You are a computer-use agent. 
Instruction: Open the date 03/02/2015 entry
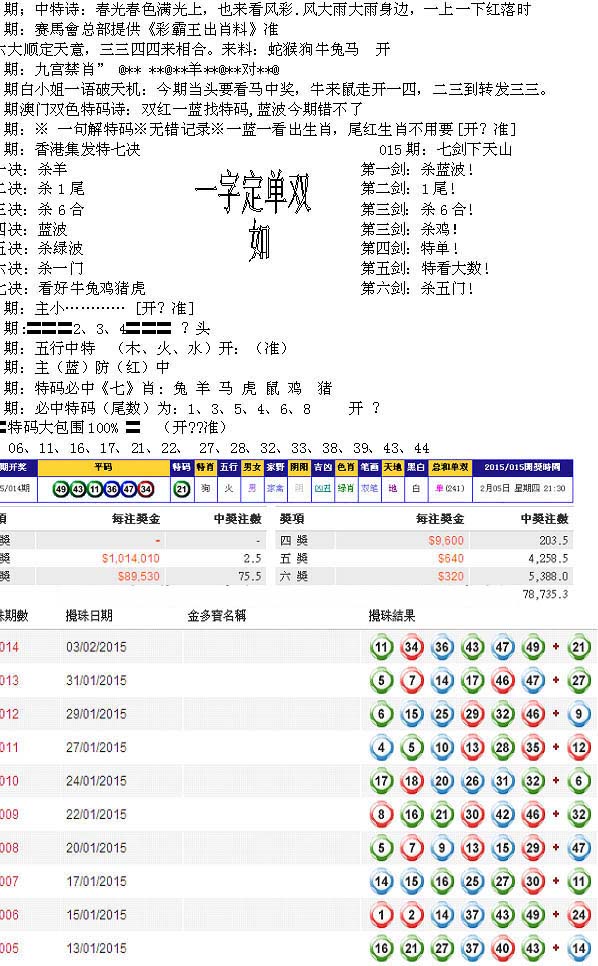tap(96, 647)
